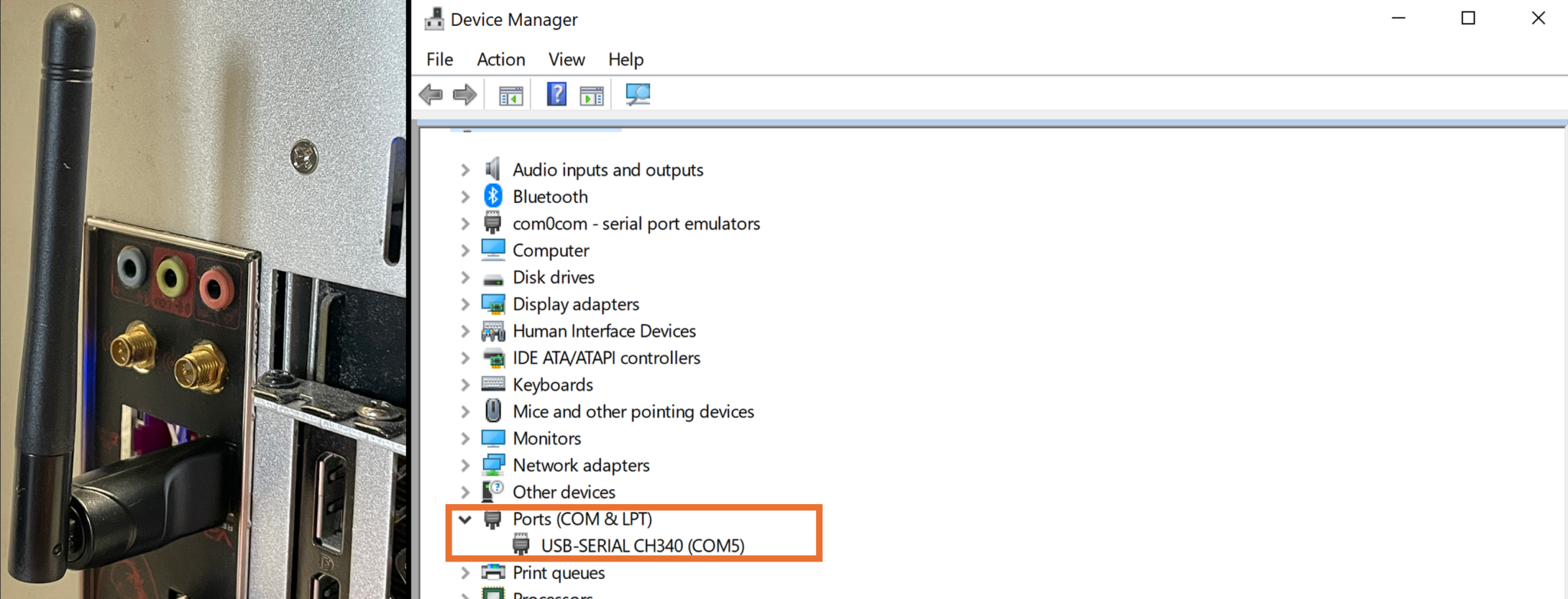Select Mice and other pointing devices
The image size is (1568, 599).
632,411
